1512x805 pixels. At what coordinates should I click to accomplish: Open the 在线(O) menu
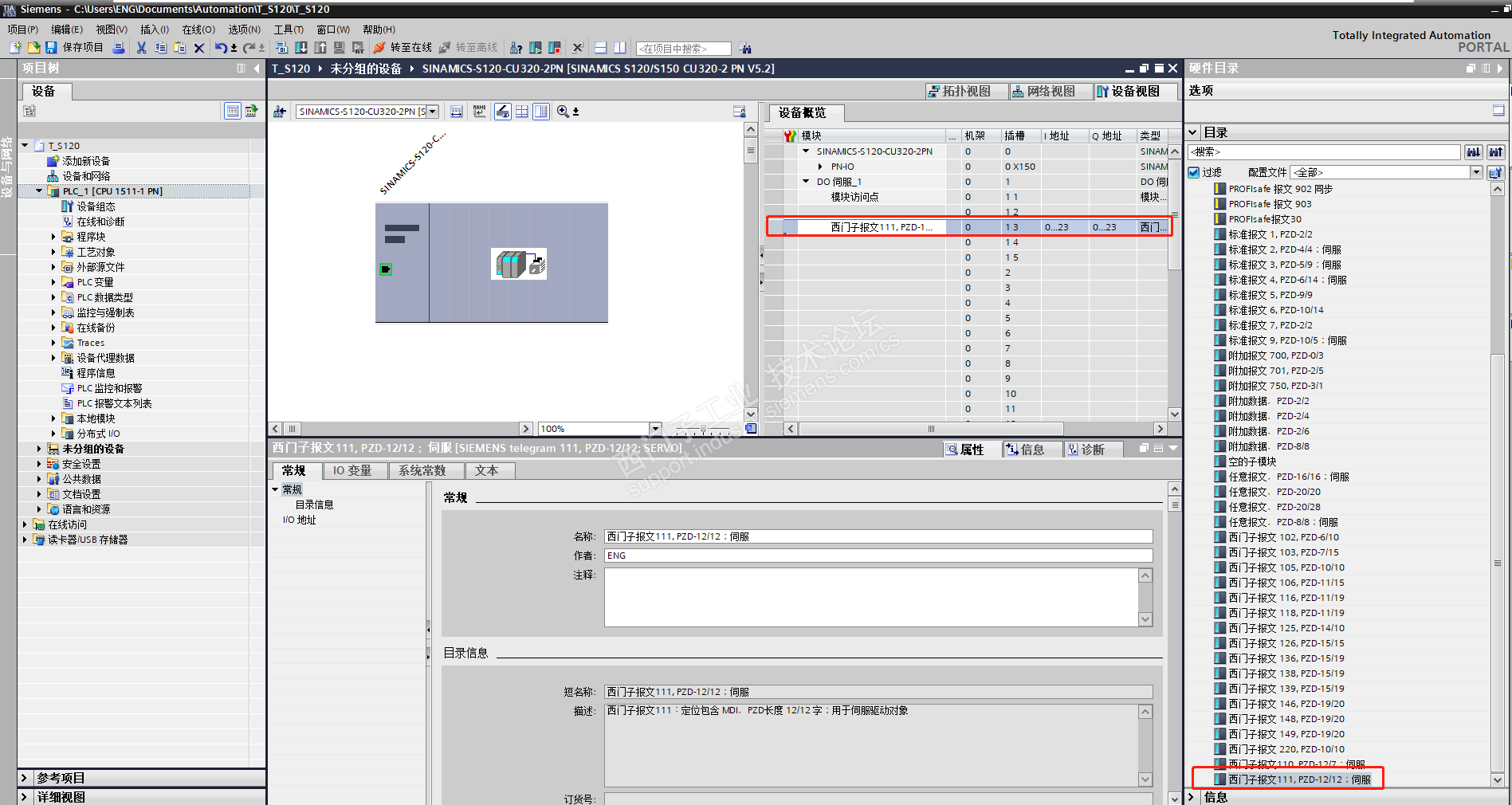pos(198,29)
